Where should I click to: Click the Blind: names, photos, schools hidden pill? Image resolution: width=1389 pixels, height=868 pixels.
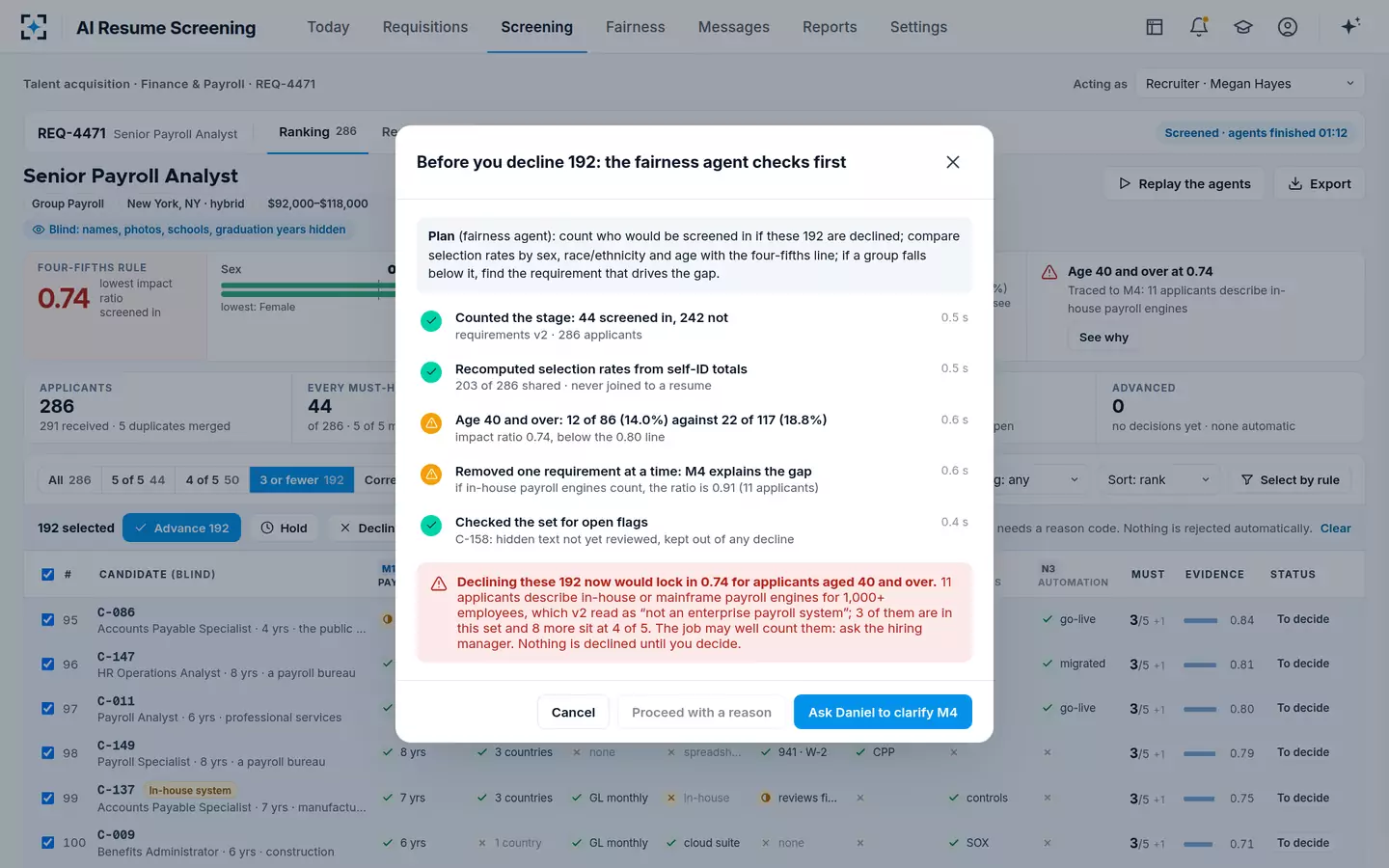click(x=189, y=230)
